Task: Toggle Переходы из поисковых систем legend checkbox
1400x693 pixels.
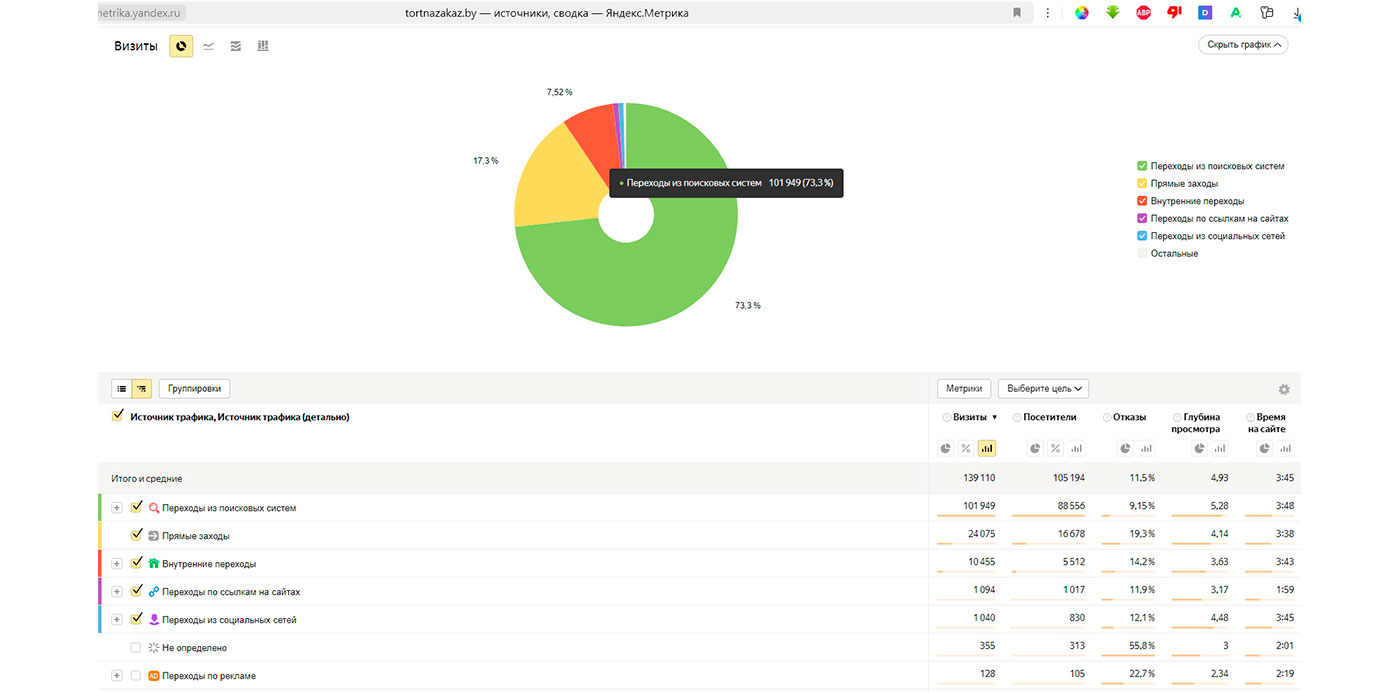Action: 1142,166
